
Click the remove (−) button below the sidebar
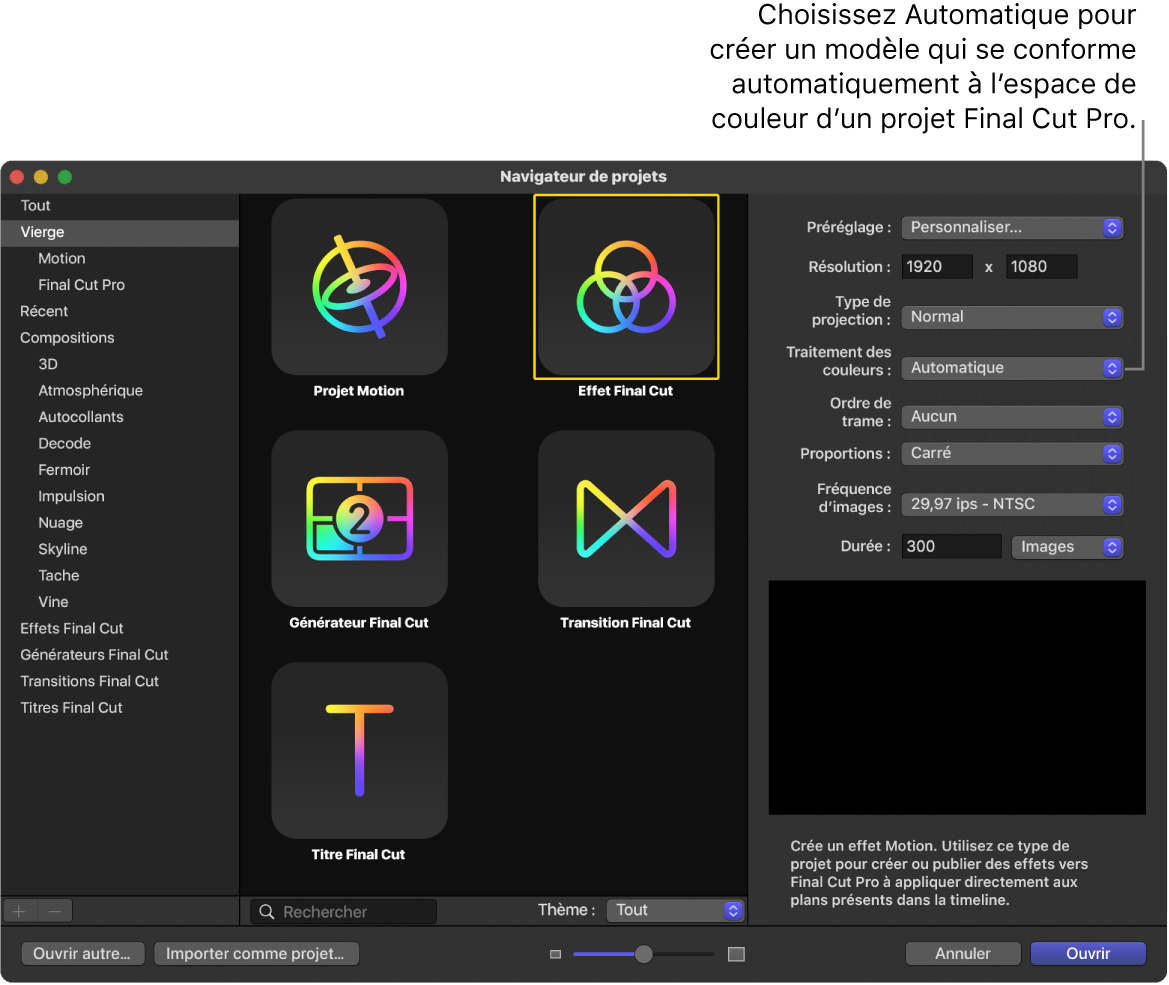(54, 910)
